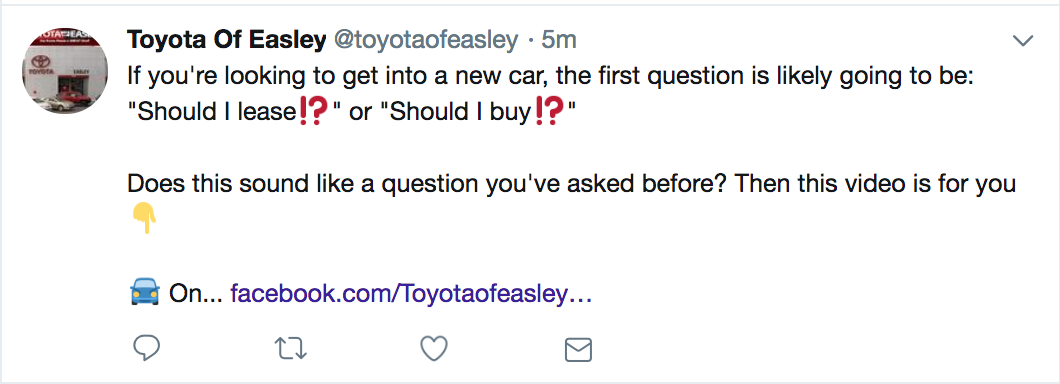Viewport: 1060px width, 384px height.
Task: Click the blue car emoji
Action: coord(144,293)
